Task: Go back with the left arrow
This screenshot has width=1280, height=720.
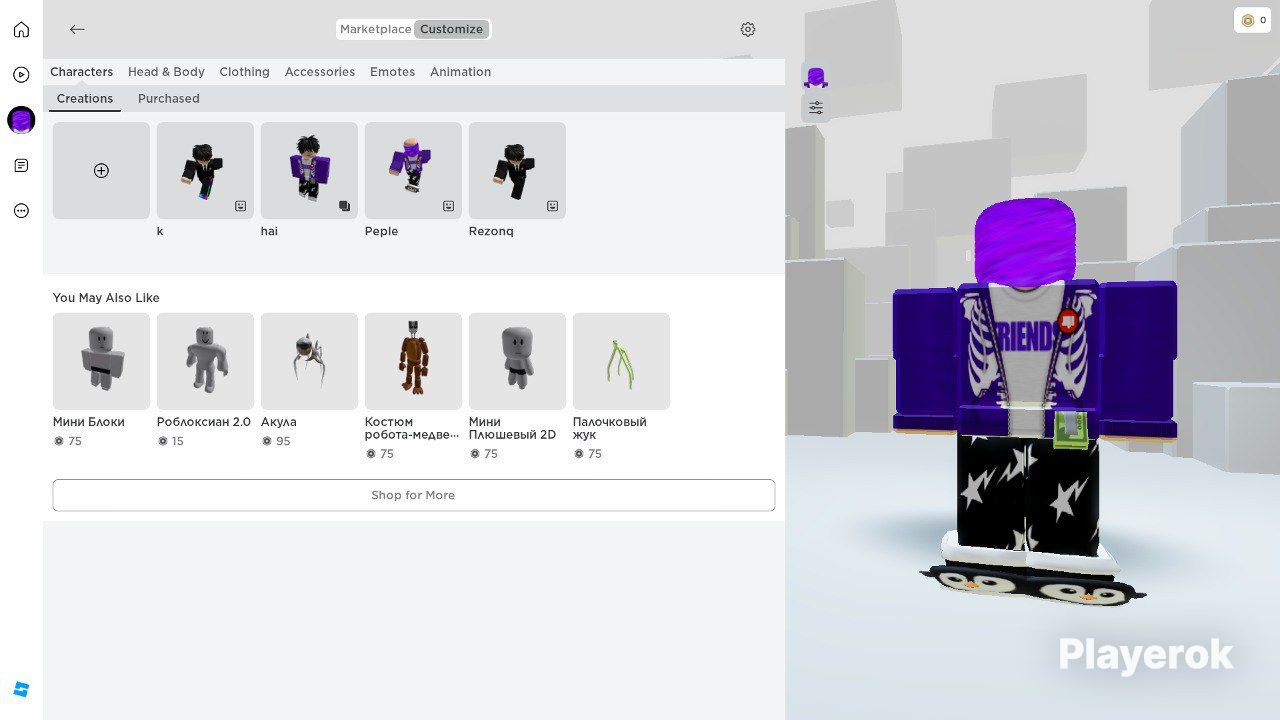Action: coord(77,29)
